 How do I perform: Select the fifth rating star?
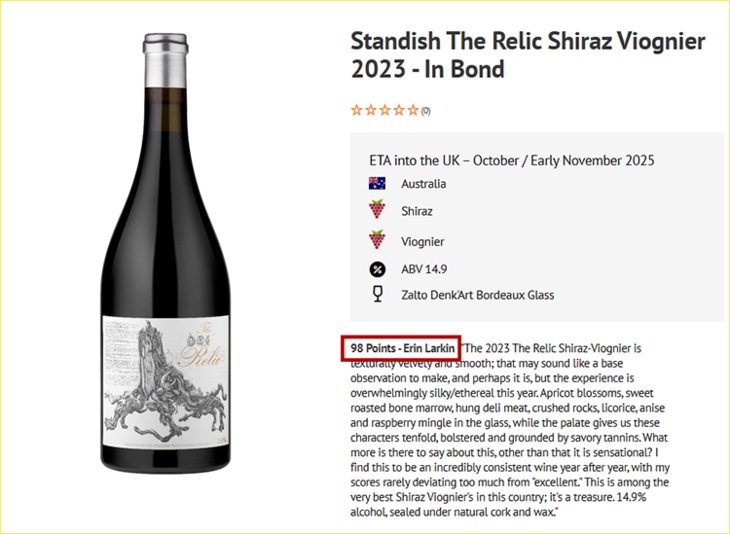pyautogui.click(x=412, y=110)
